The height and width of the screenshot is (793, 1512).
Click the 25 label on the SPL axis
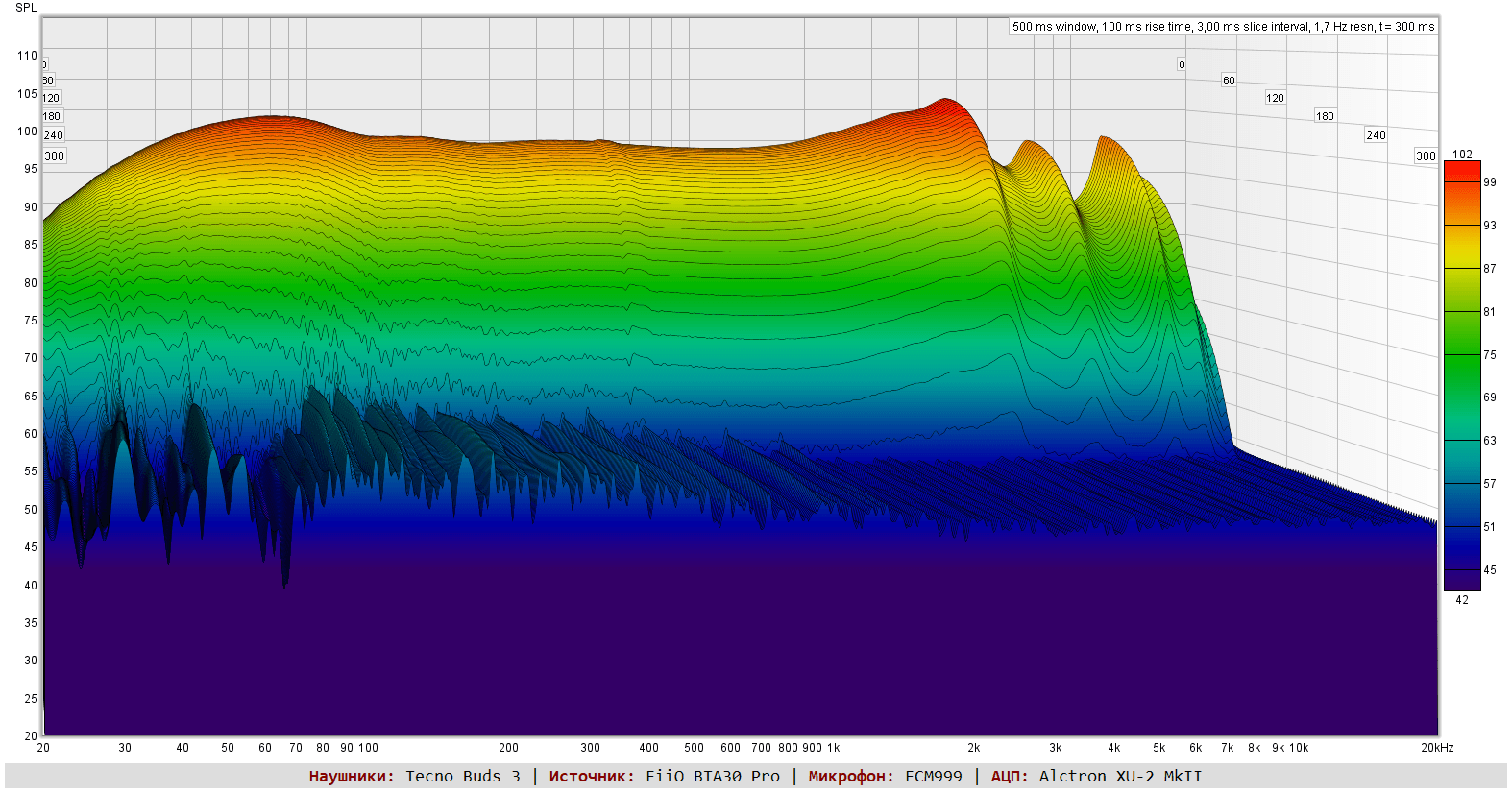[31, 699]
